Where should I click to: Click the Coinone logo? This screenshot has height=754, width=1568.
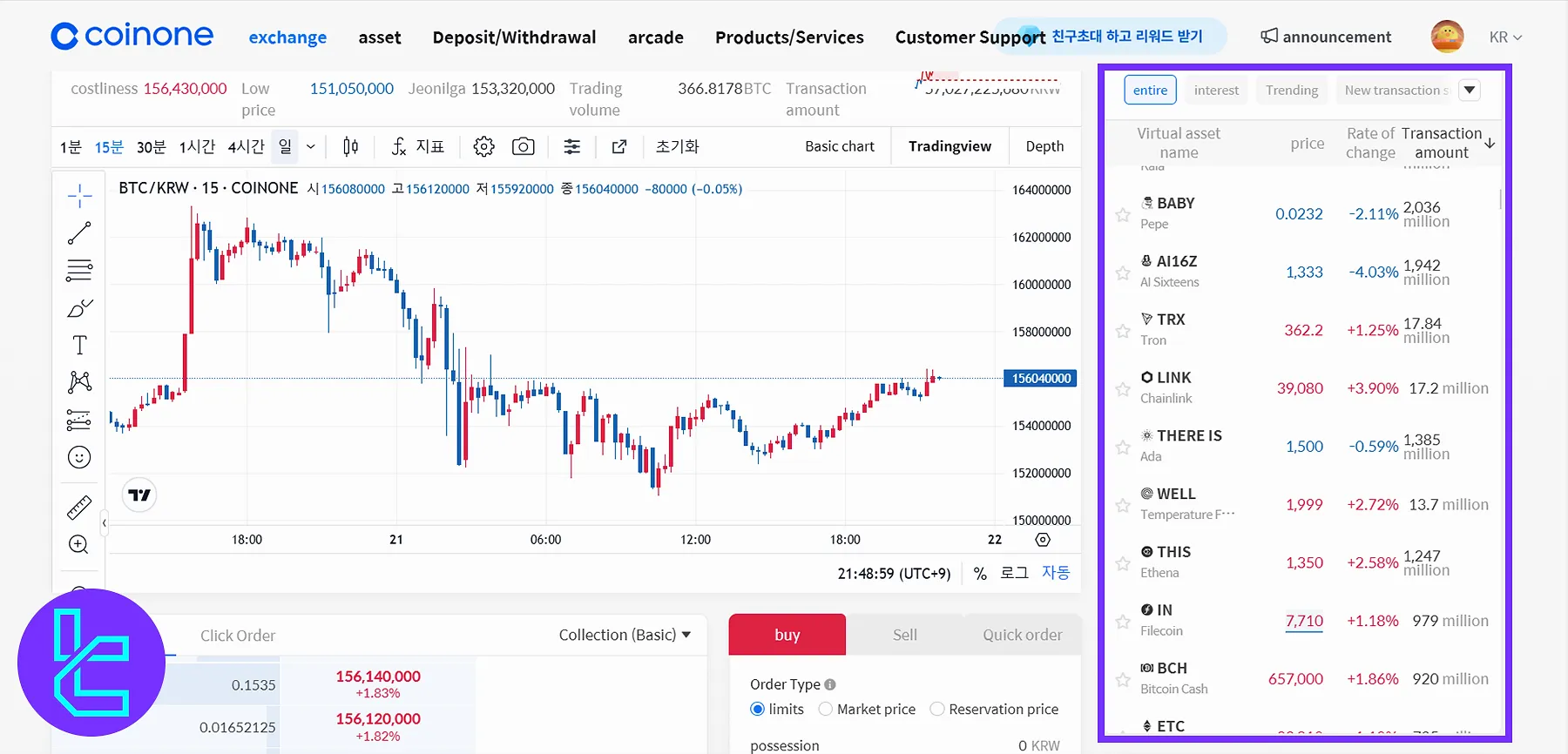click(132, 36)
